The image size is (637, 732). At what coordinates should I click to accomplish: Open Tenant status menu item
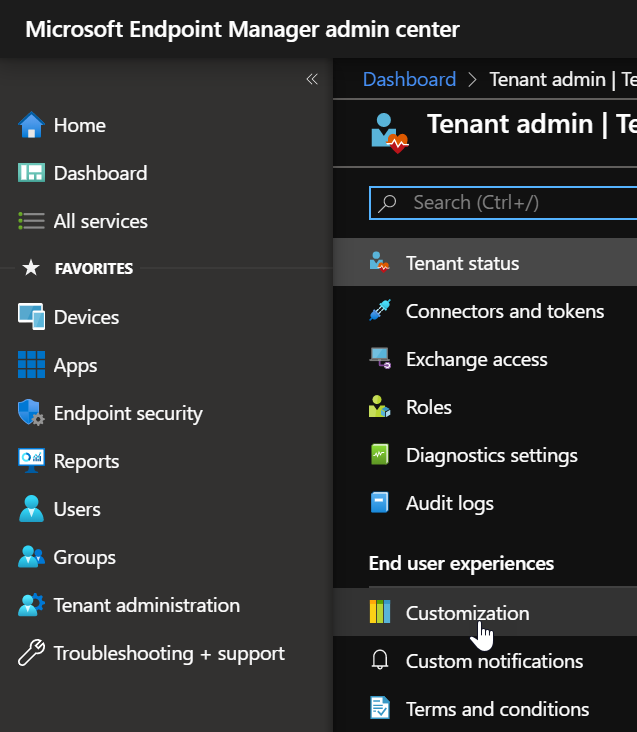pyautogui.click(x=462, y=263)
